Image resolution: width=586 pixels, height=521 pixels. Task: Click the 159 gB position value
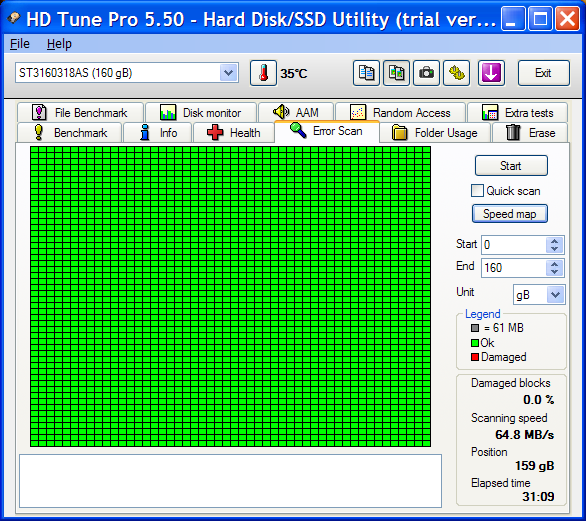[x=535, y=466]
